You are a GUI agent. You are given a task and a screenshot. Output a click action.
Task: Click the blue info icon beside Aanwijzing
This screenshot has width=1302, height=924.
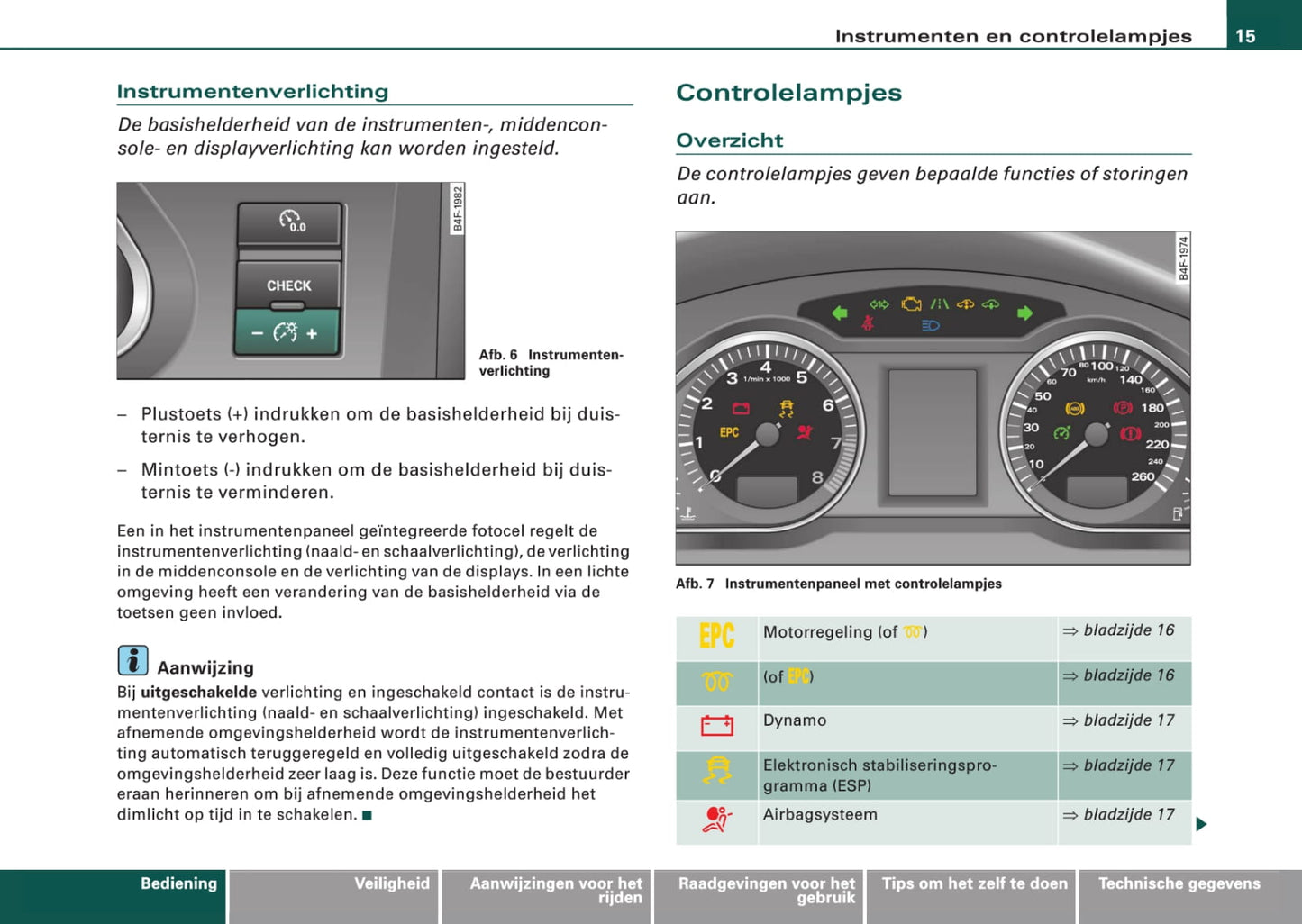tap(132, 661)
